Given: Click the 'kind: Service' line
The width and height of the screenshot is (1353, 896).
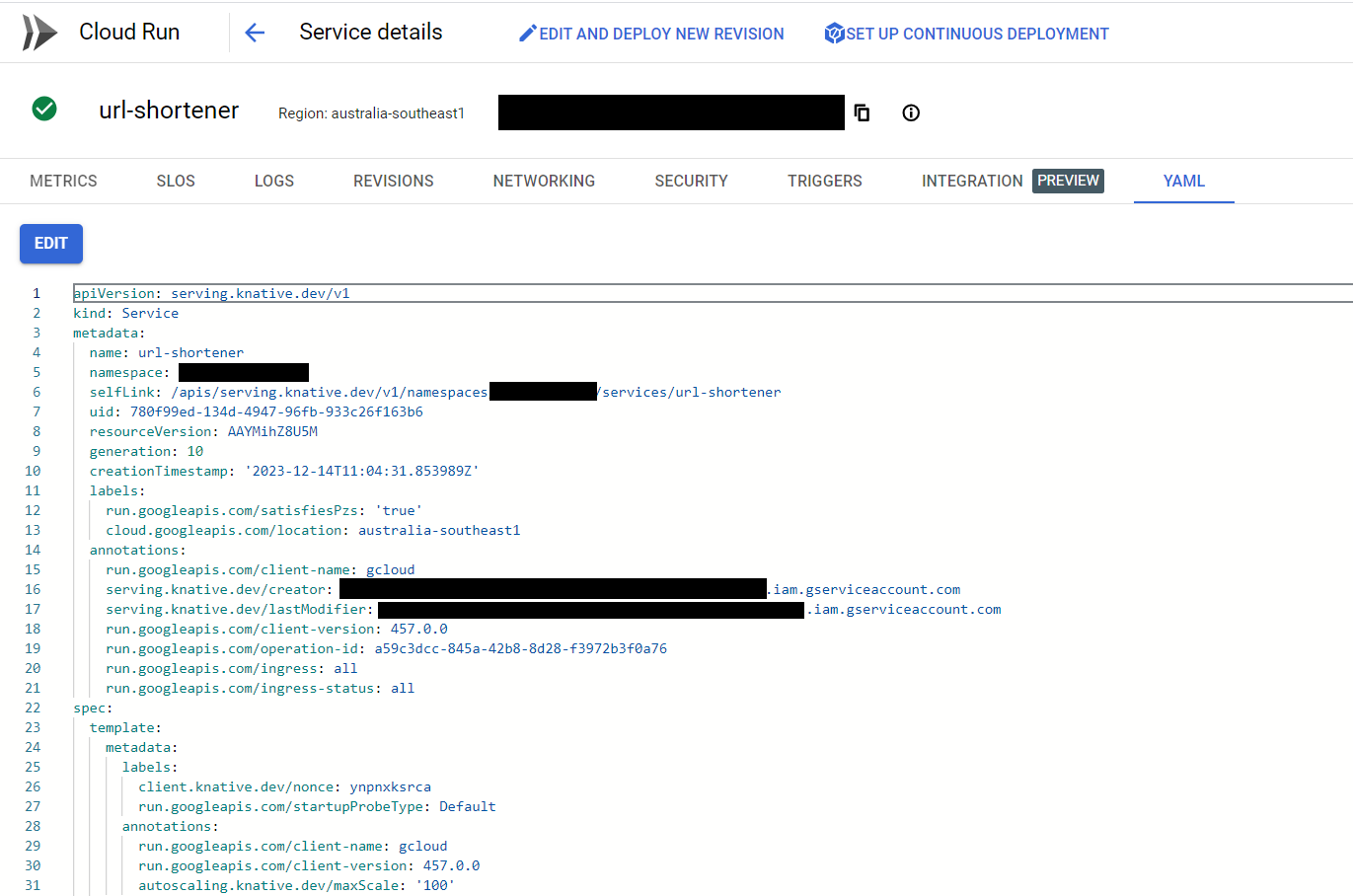Looking at the screenshot, I should point(126,313).
